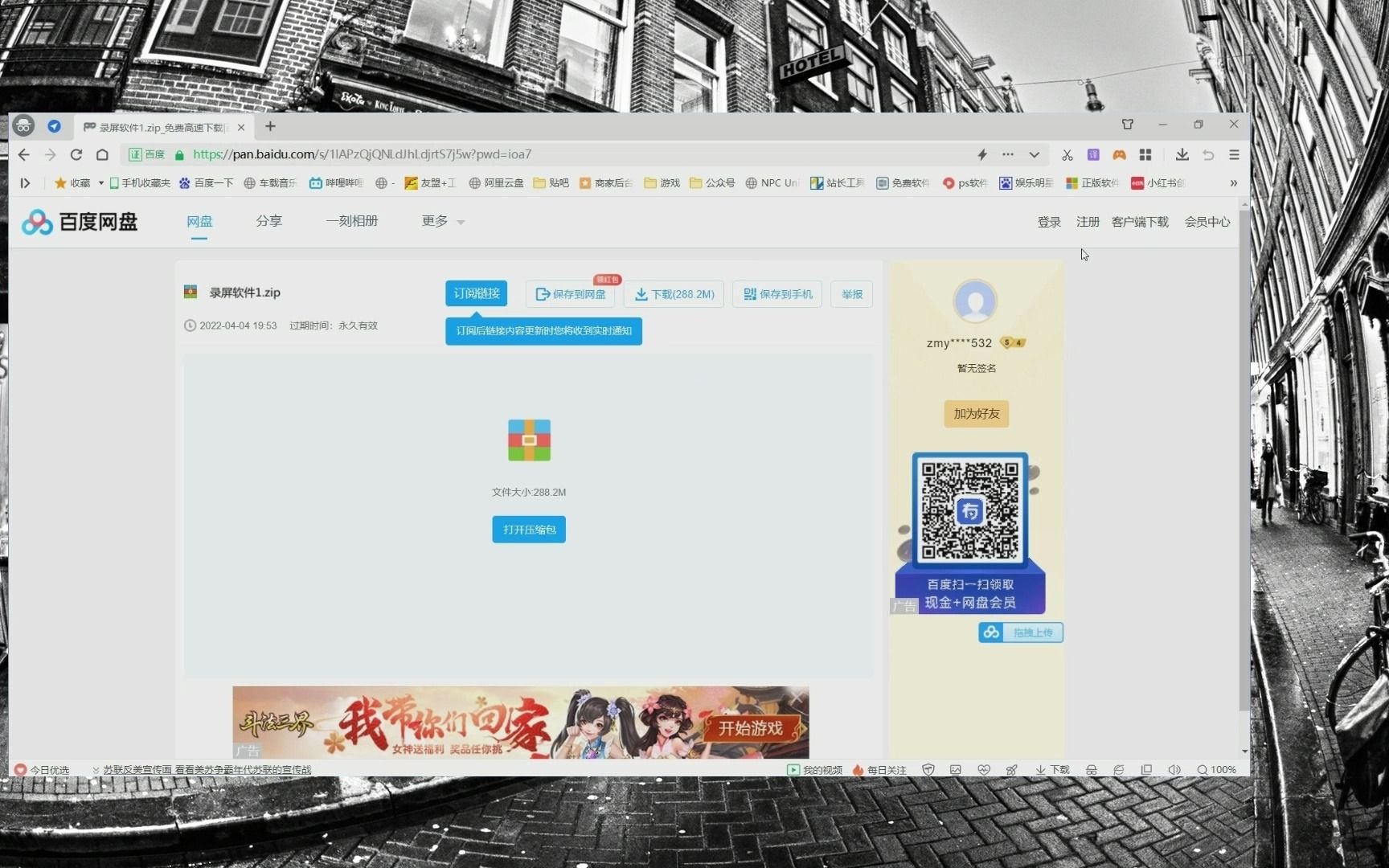
Task: Open the browser downloads icon
Action: pos(1182,154)
